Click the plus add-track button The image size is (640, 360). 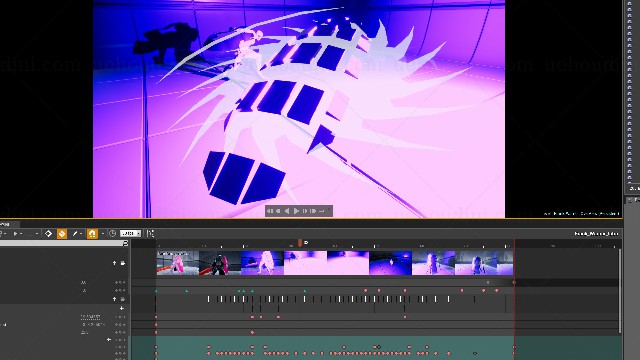[122, 308]
